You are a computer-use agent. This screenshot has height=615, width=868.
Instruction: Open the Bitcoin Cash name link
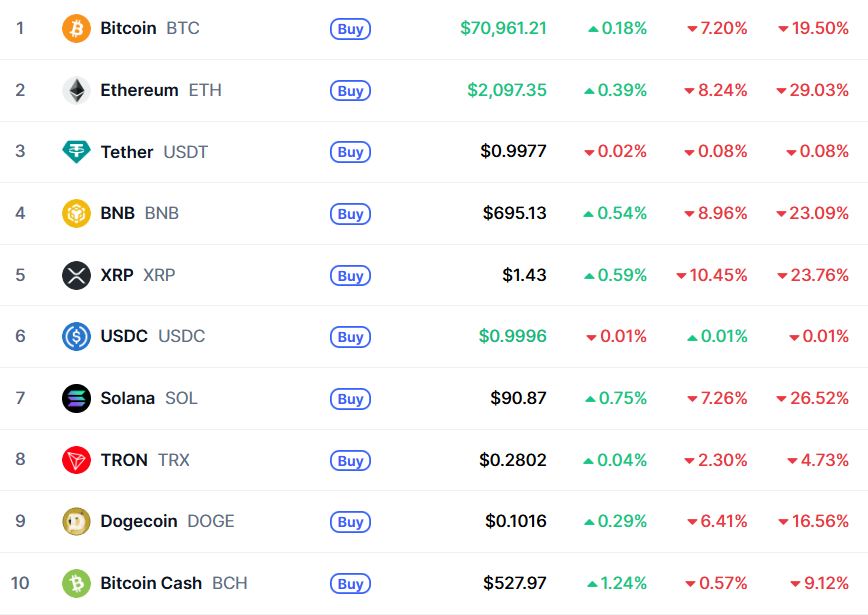pos(151,583)
